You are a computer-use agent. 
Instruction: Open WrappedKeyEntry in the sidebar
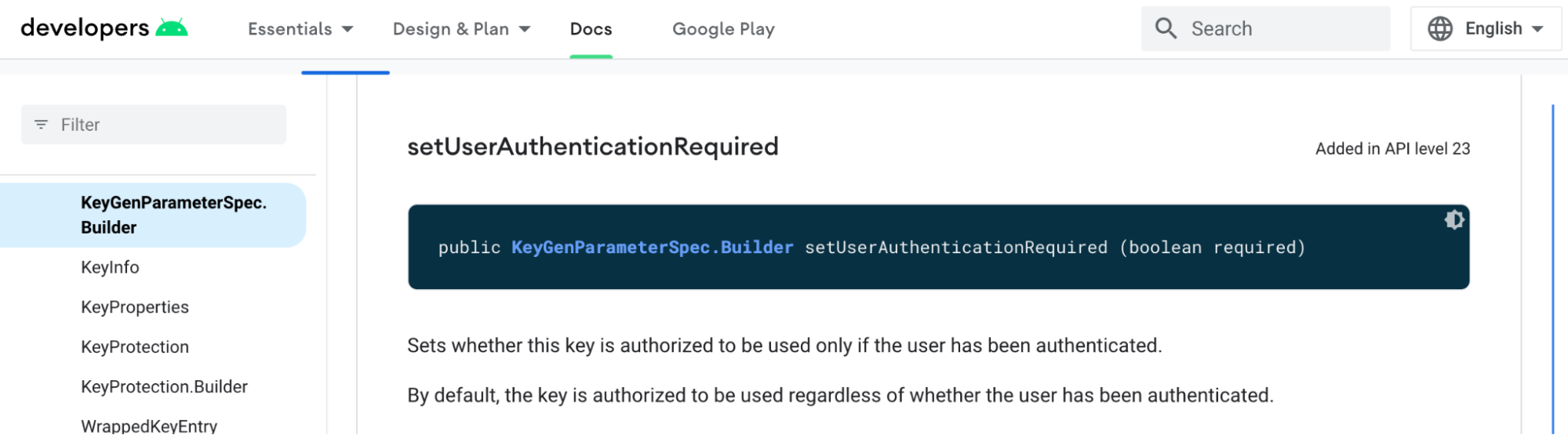click(x=149, y=426)
